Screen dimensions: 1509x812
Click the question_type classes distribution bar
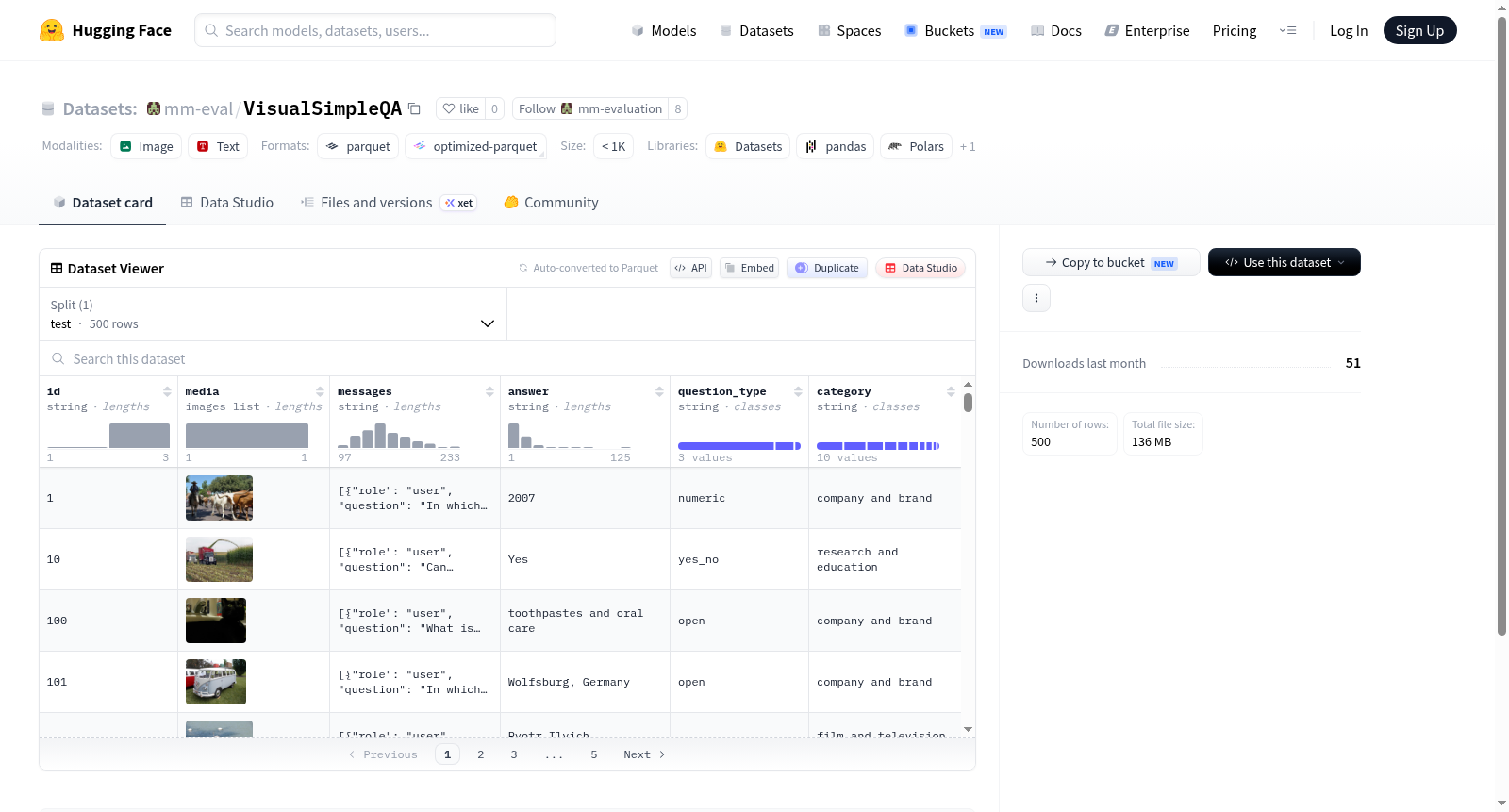pos(739,445)
